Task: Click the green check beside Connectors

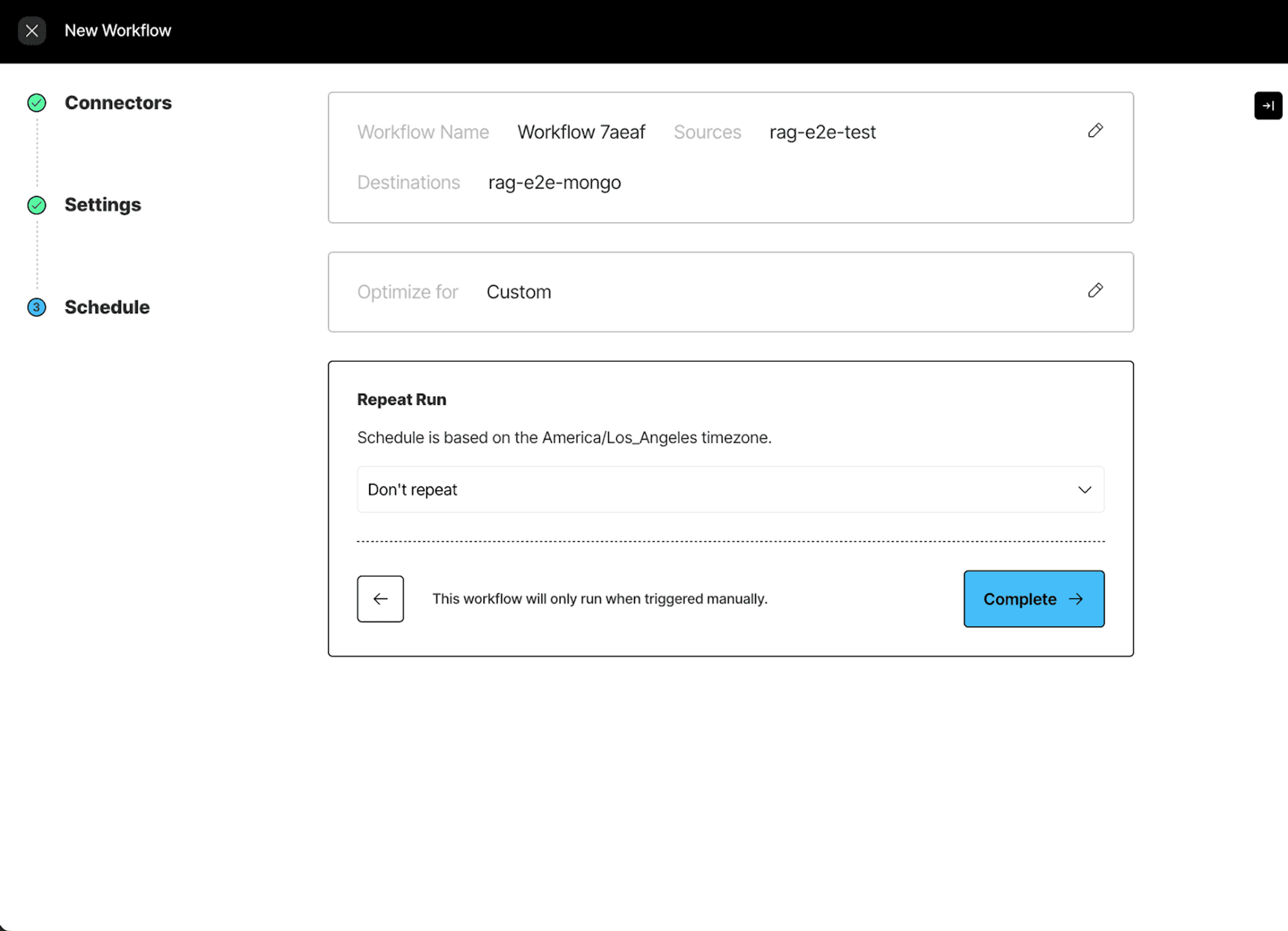Action: tap(36, 102)
